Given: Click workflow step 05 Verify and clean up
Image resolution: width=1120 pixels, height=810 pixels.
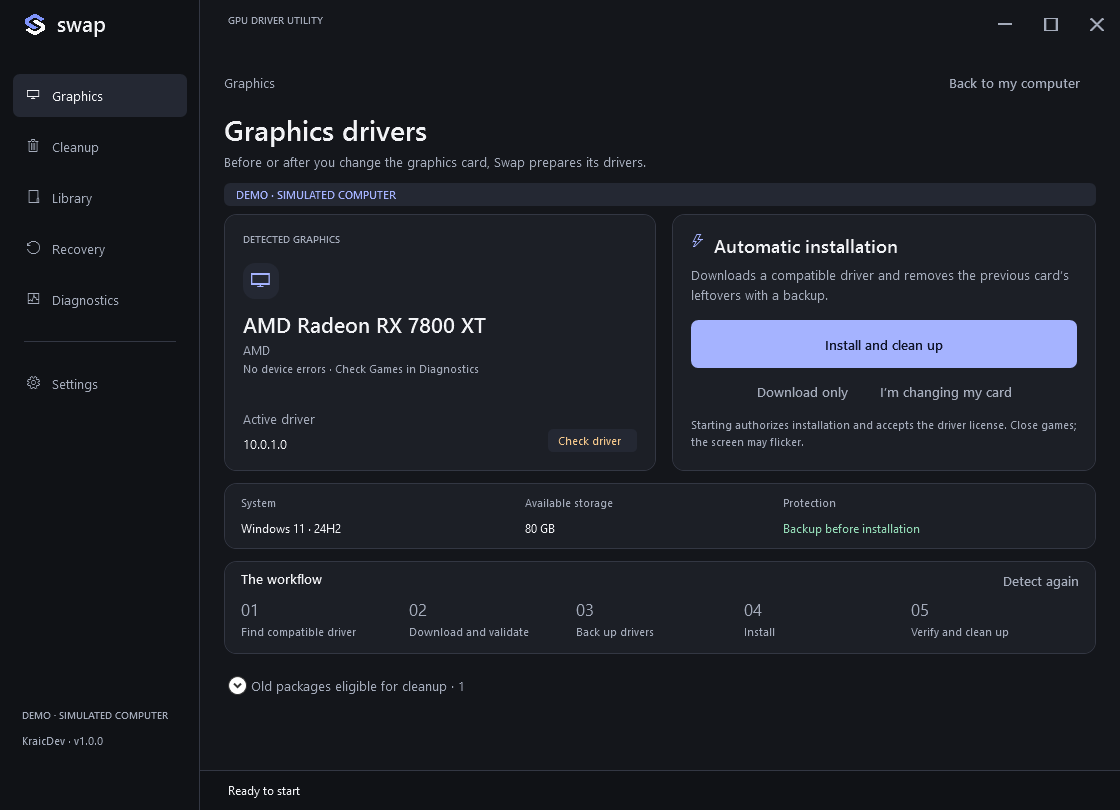Looking at the screenshot, I should point(959,620).
